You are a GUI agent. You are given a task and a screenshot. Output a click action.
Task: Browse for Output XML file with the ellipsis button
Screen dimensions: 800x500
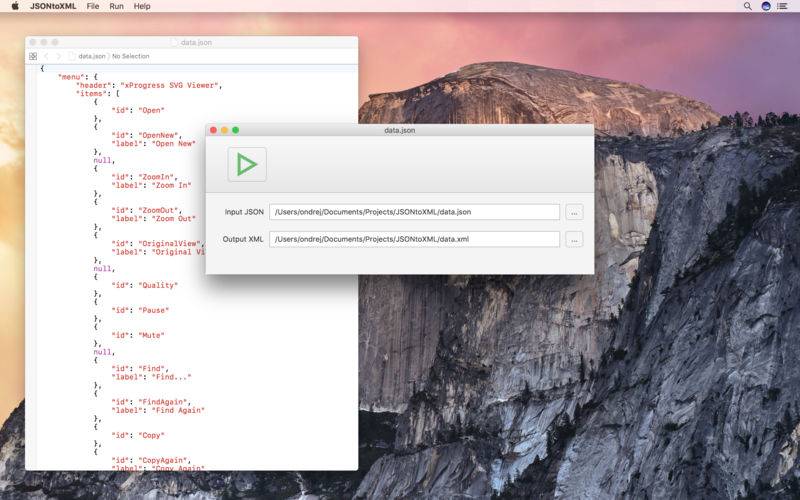(x=574, y=239)
